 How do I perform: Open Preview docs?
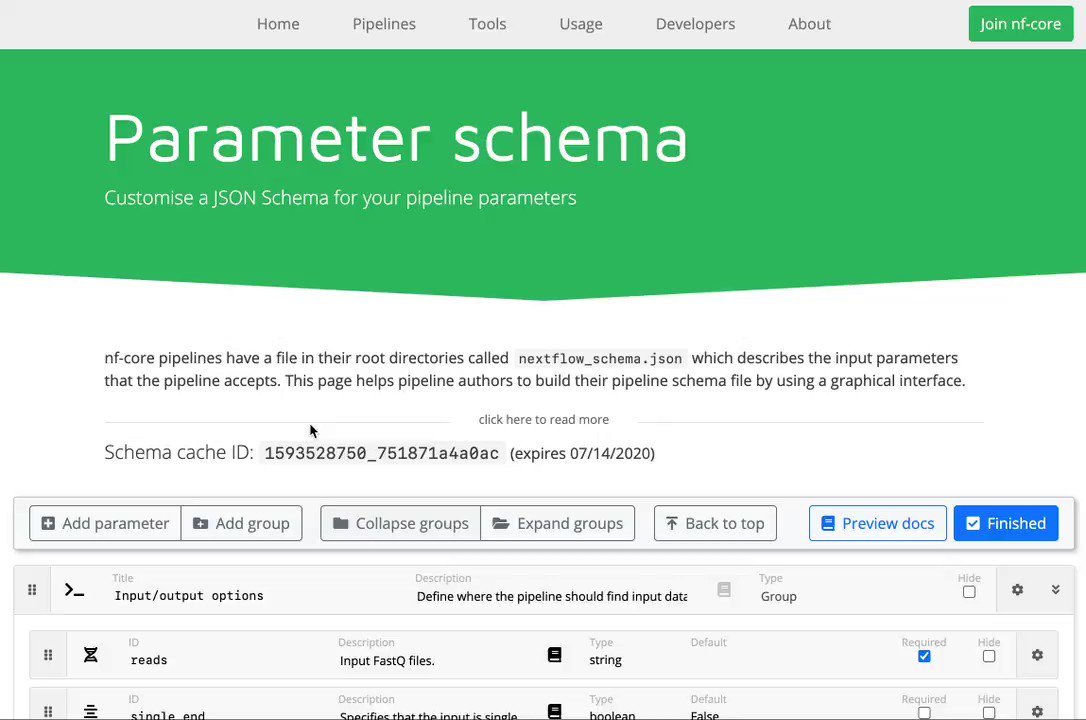pos(878,523)
